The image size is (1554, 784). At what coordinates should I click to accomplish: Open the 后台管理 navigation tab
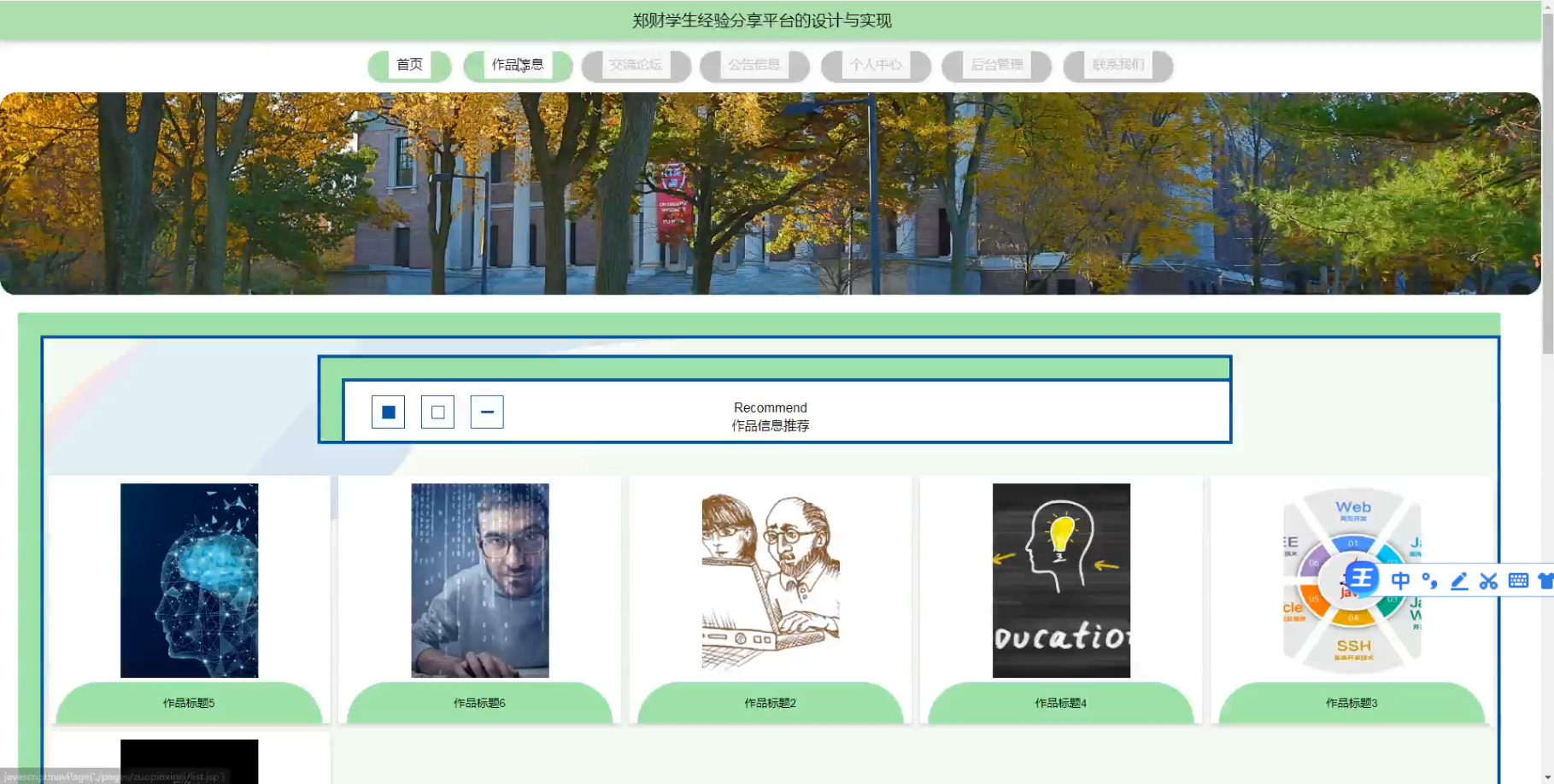click(997, 65)
